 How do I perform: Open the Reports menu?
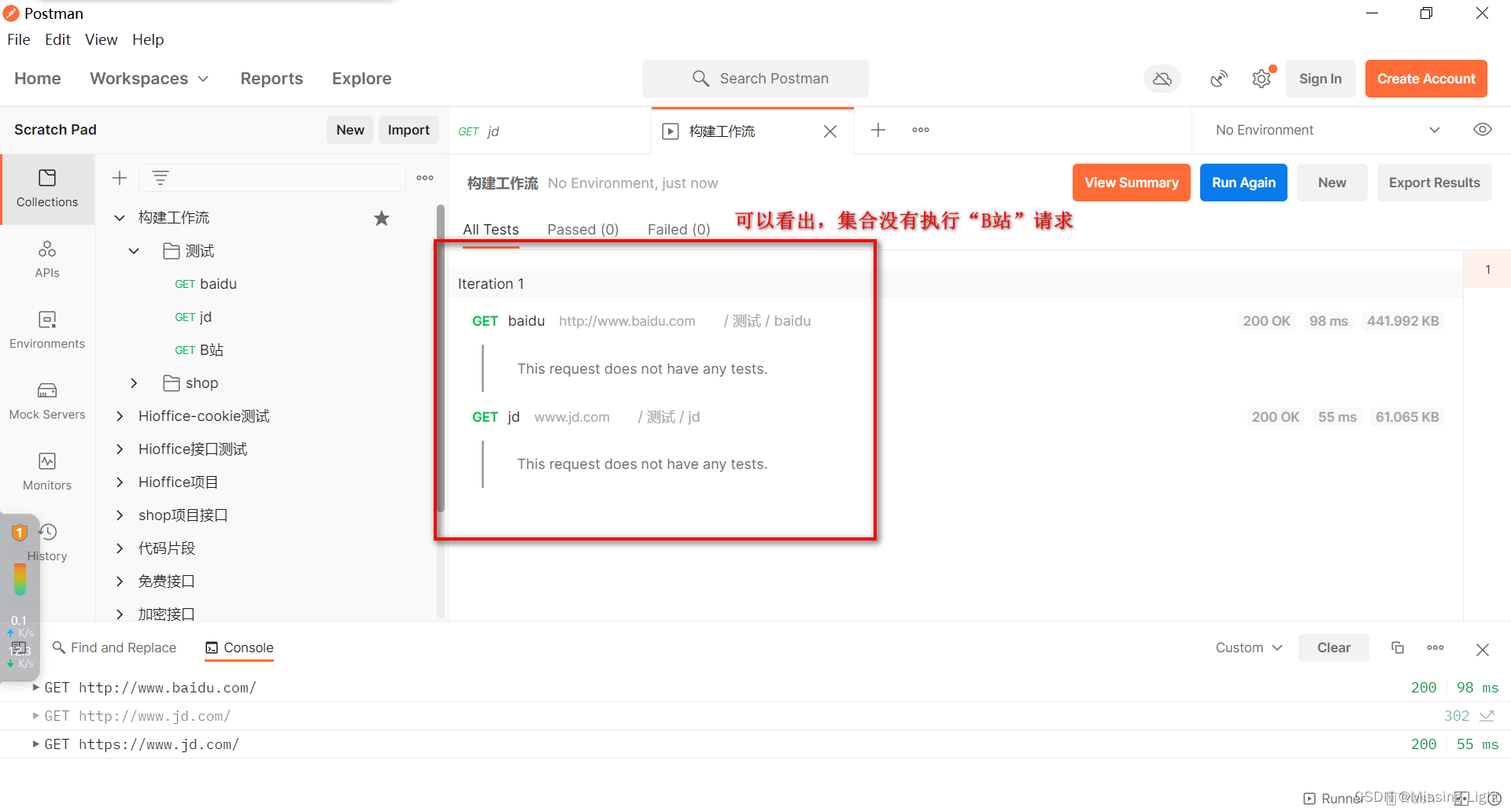click(x=272, y=78)
